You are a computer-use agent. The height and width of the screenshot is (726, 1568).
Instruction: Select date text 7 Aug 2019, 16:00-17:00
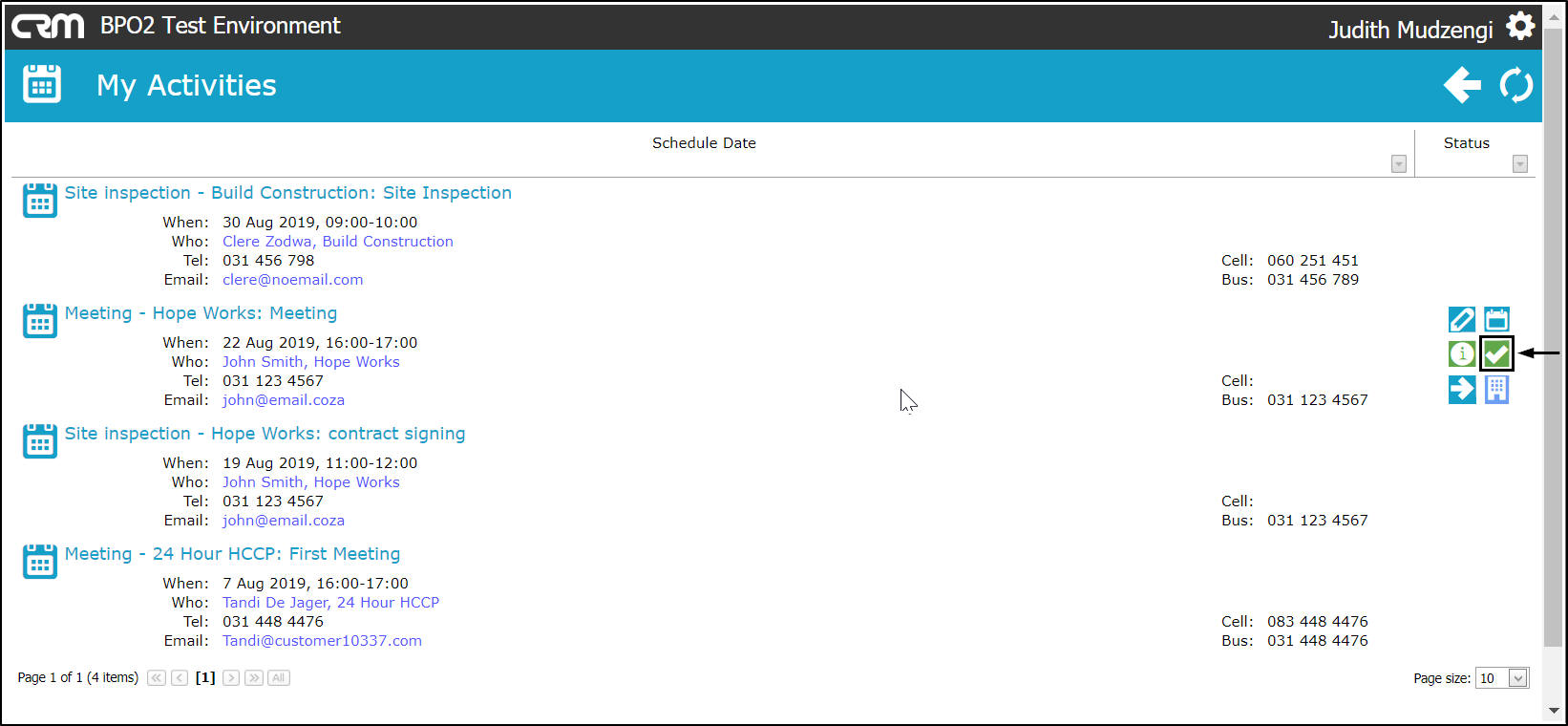tap(315, 584)
